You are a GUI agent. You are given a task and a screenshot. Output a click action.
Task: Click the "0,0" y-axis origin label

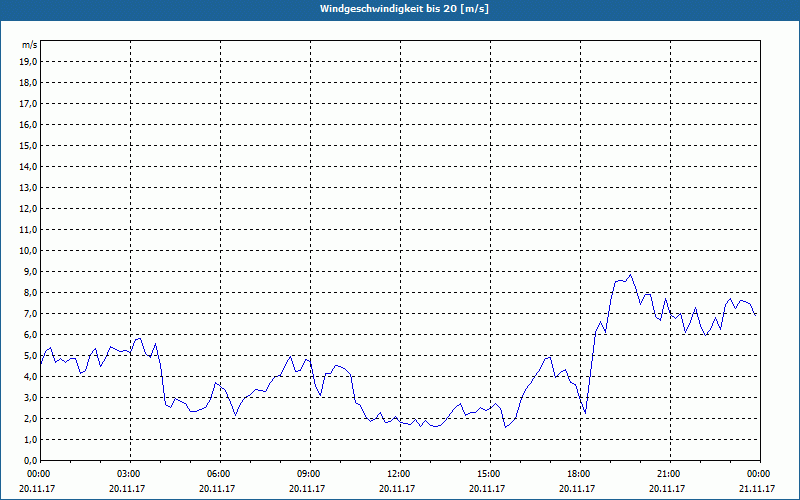point(30,460)
